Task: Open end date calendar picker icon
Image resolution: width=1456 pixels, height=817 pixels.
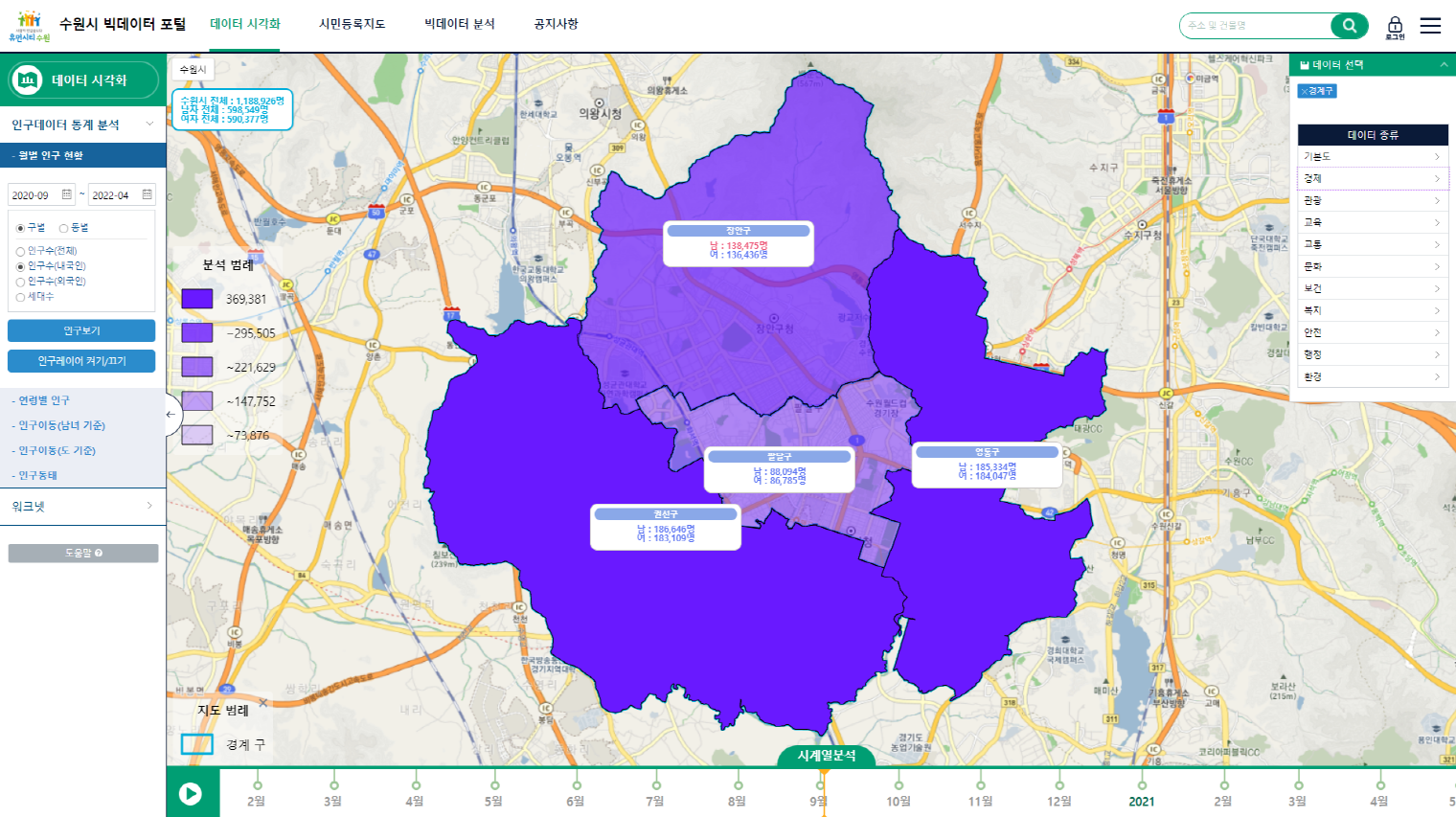Action: 147,194
